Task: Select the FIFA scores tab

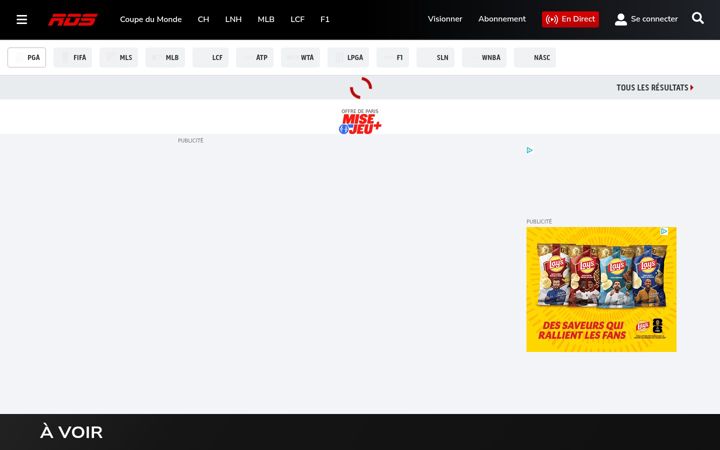Action: tap(73, 57)
